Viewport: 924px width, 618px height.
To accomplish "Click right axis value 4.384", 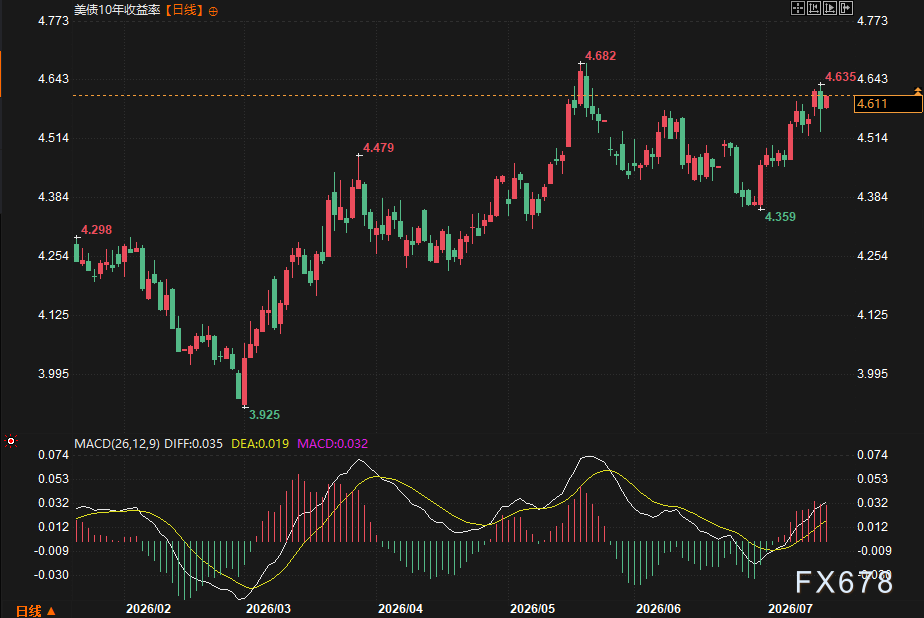I will click(x=872, y=197).
